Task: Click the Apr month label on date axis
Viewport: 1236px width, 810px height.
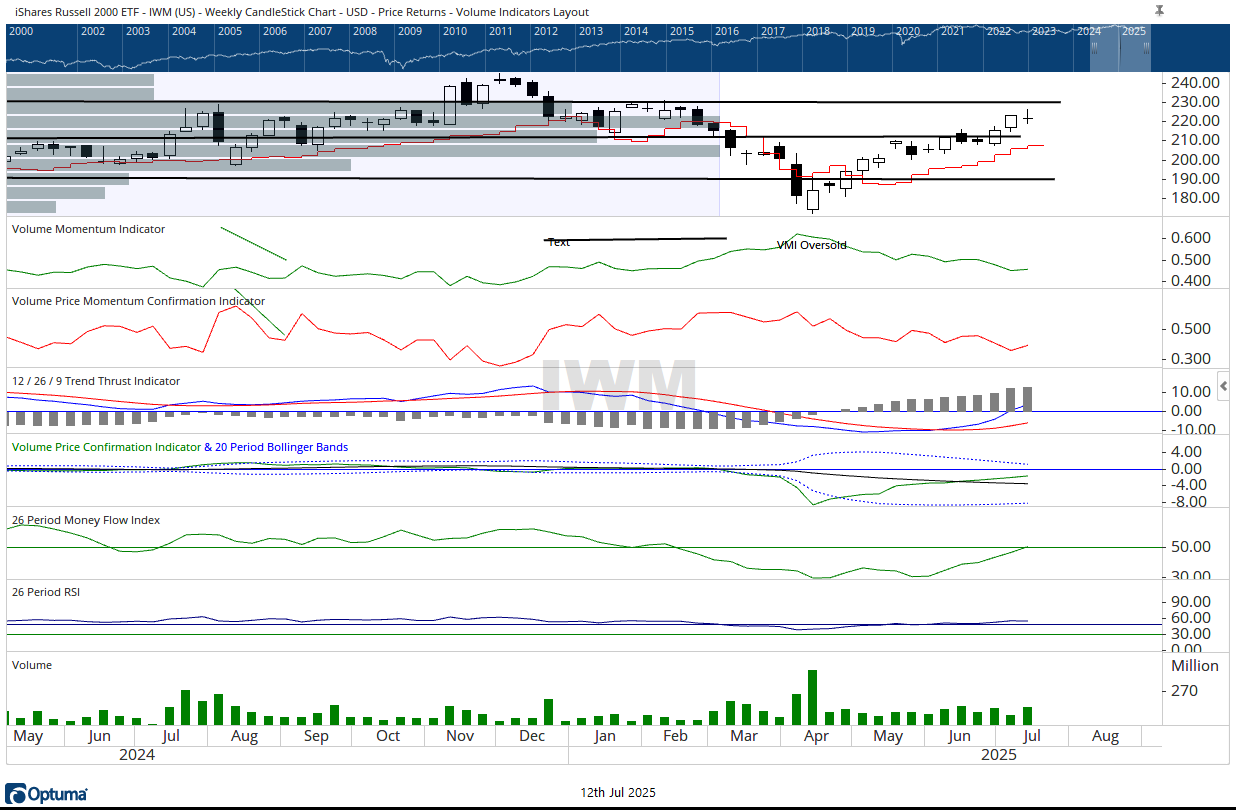Action: [816, 736]
